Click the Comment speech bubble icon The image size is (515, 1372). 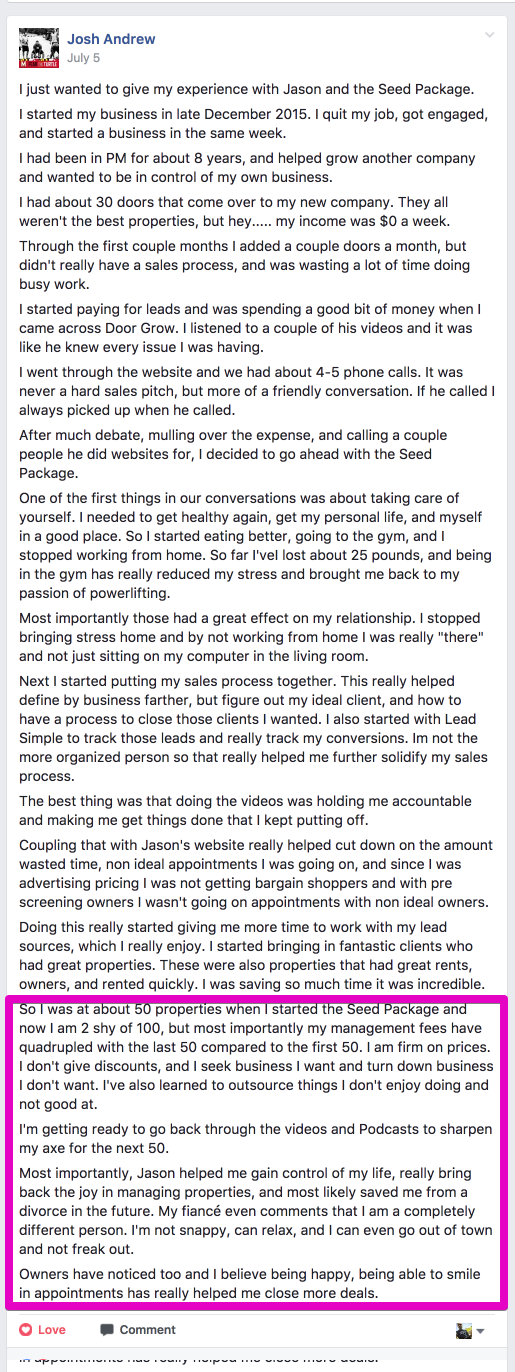point(106,1330)
